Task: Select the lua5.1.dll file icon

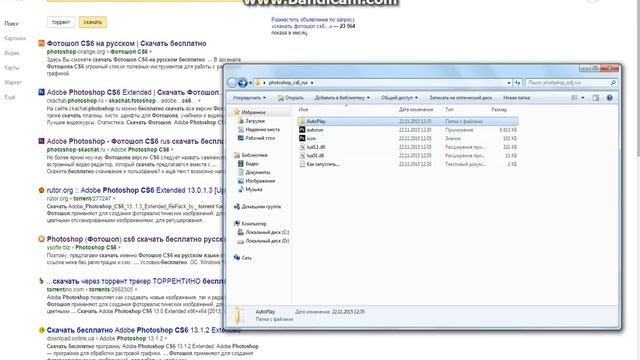Action: 302,147
